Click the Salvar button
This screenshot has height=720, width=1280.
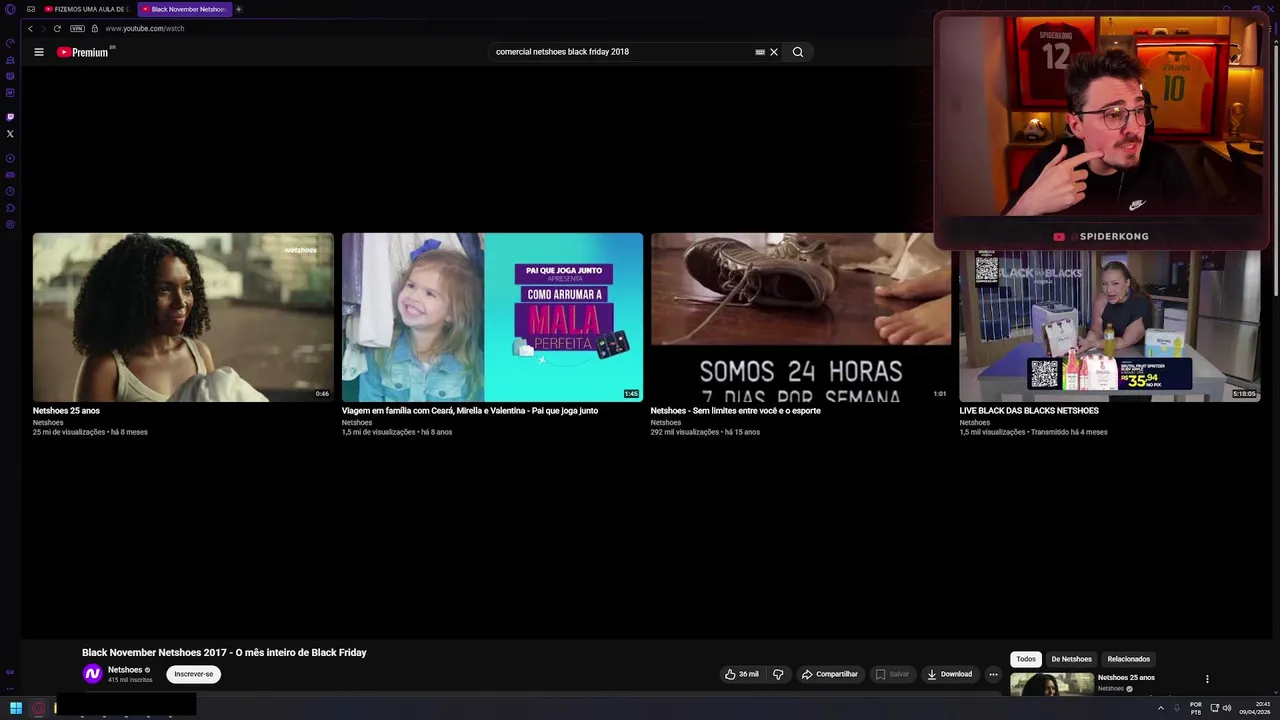[892, 674]
